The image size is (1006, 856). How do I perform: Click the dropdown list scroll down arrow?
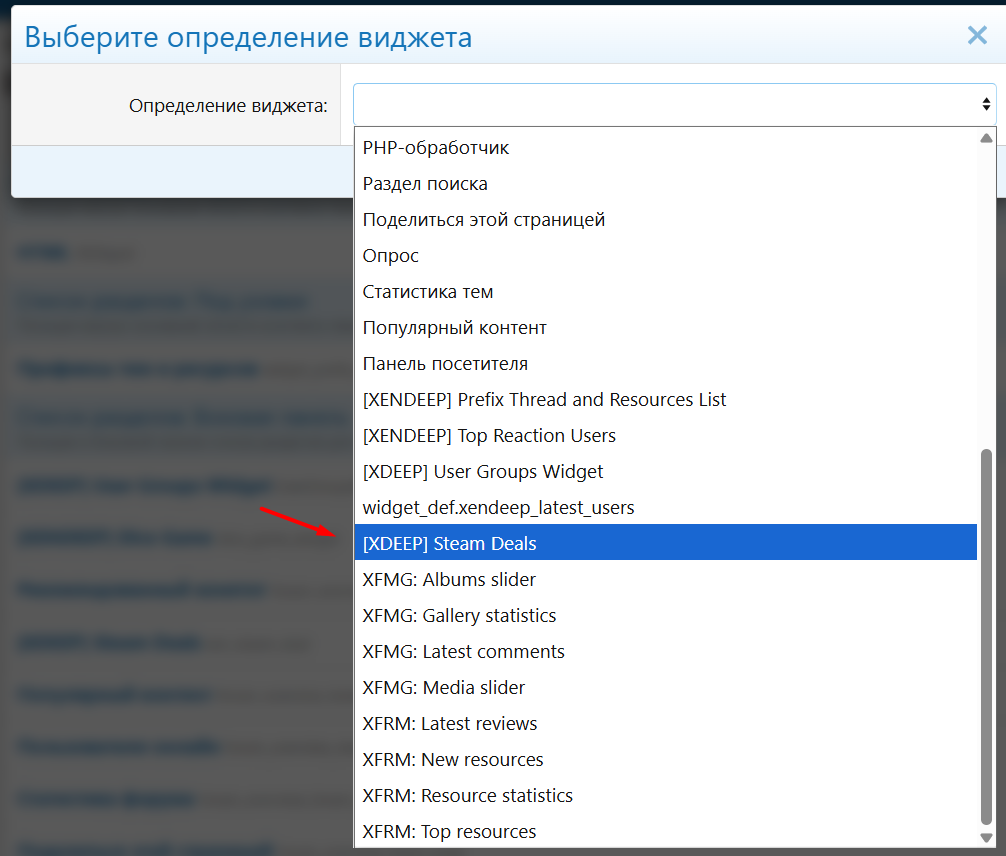pyautogui.click(x=986, y=837)
